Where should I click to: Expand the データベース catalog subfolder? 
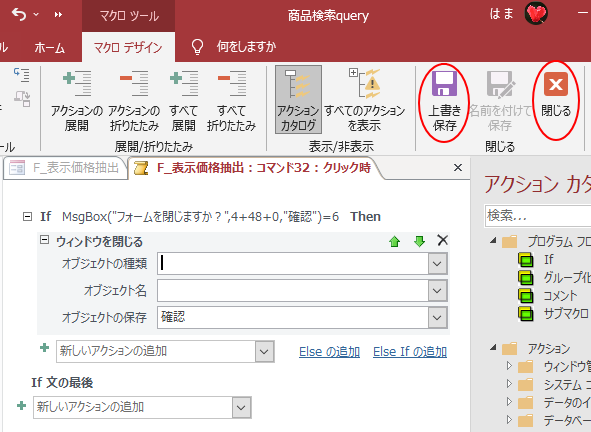pos(509,419)
